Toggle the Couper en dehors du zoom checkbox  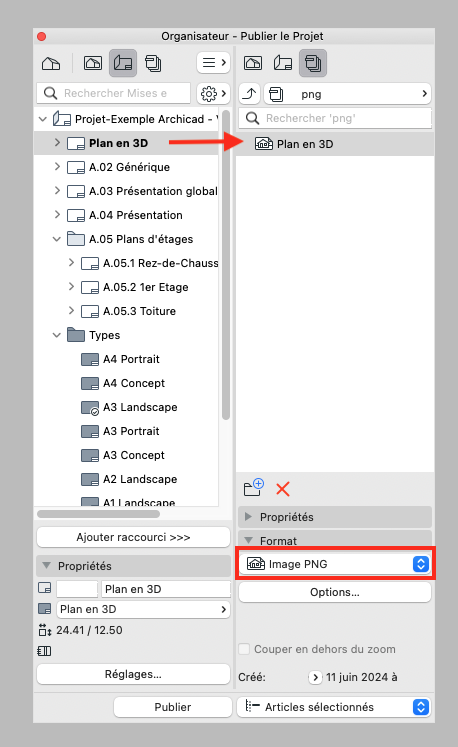point(244,649)
